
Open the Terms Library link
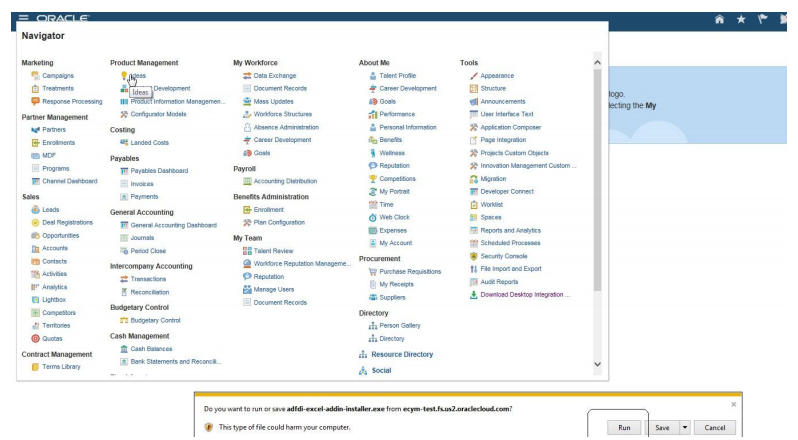(61, 367)
